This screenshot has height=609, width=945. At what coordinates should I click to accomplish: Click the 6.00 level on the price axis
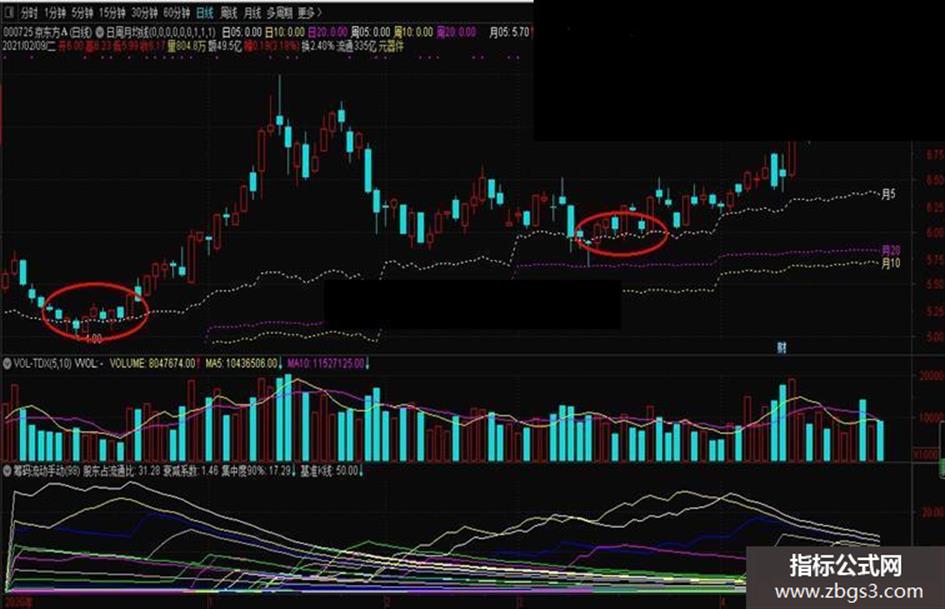coord(935,232)
